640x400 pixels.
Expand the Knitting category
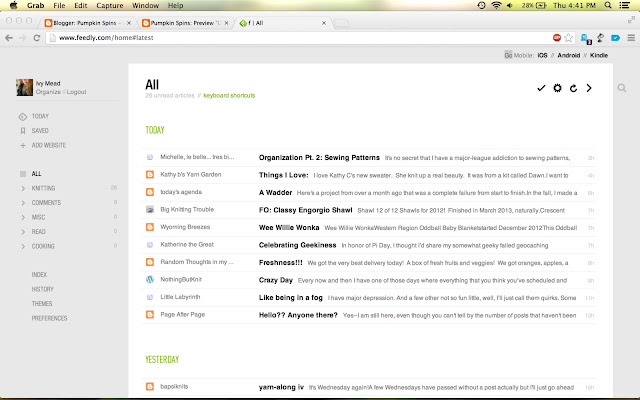[23, 189]
